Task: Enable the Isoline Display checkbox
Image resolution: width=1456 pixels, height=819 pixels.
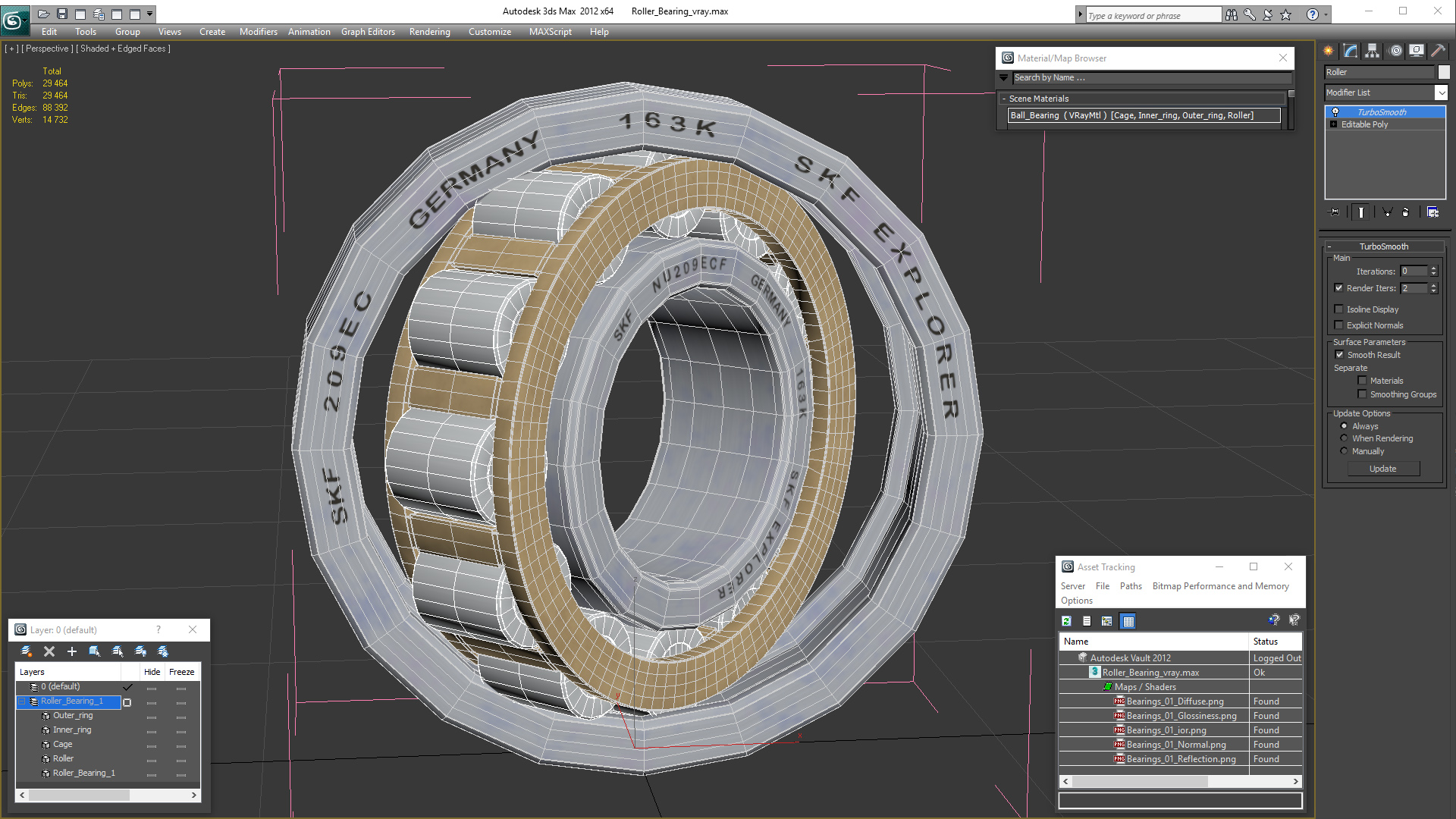Action: (1339, 309)
